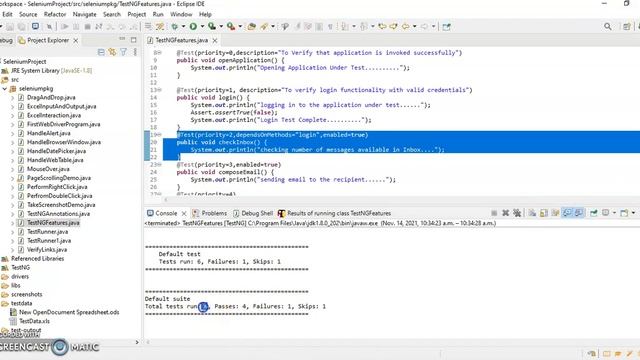Collapse the seleniumpkg package node
This screenshot has height=360, width=640.
click(x=4, y=89)
